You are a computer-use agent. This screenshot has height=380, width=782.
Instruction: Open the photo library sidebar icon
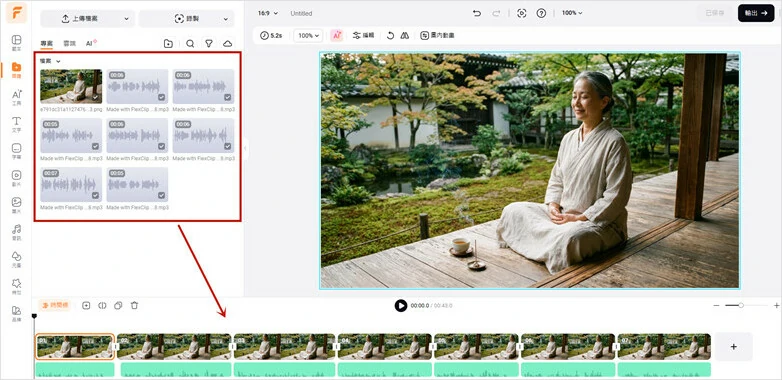pyautogui.click(x=16, y=204)
